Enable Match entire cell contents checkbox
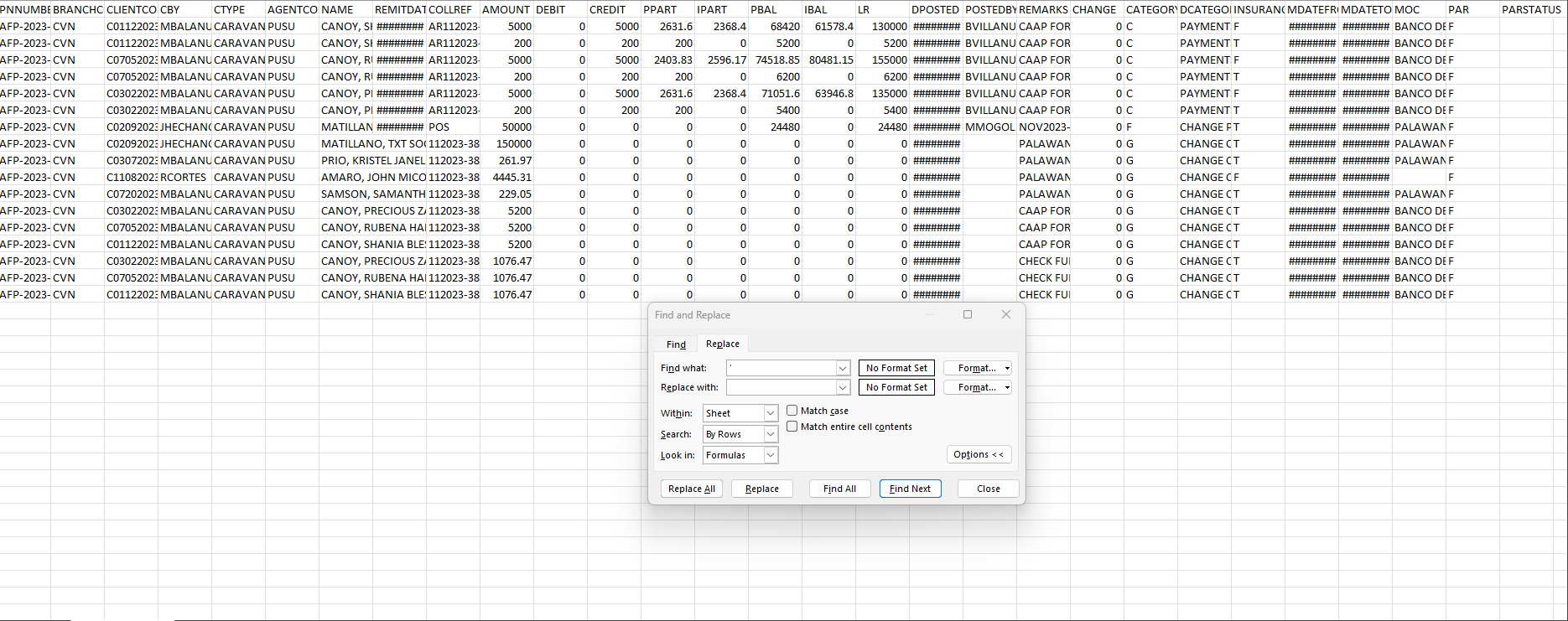The image size is (1568, 621). 792,427
